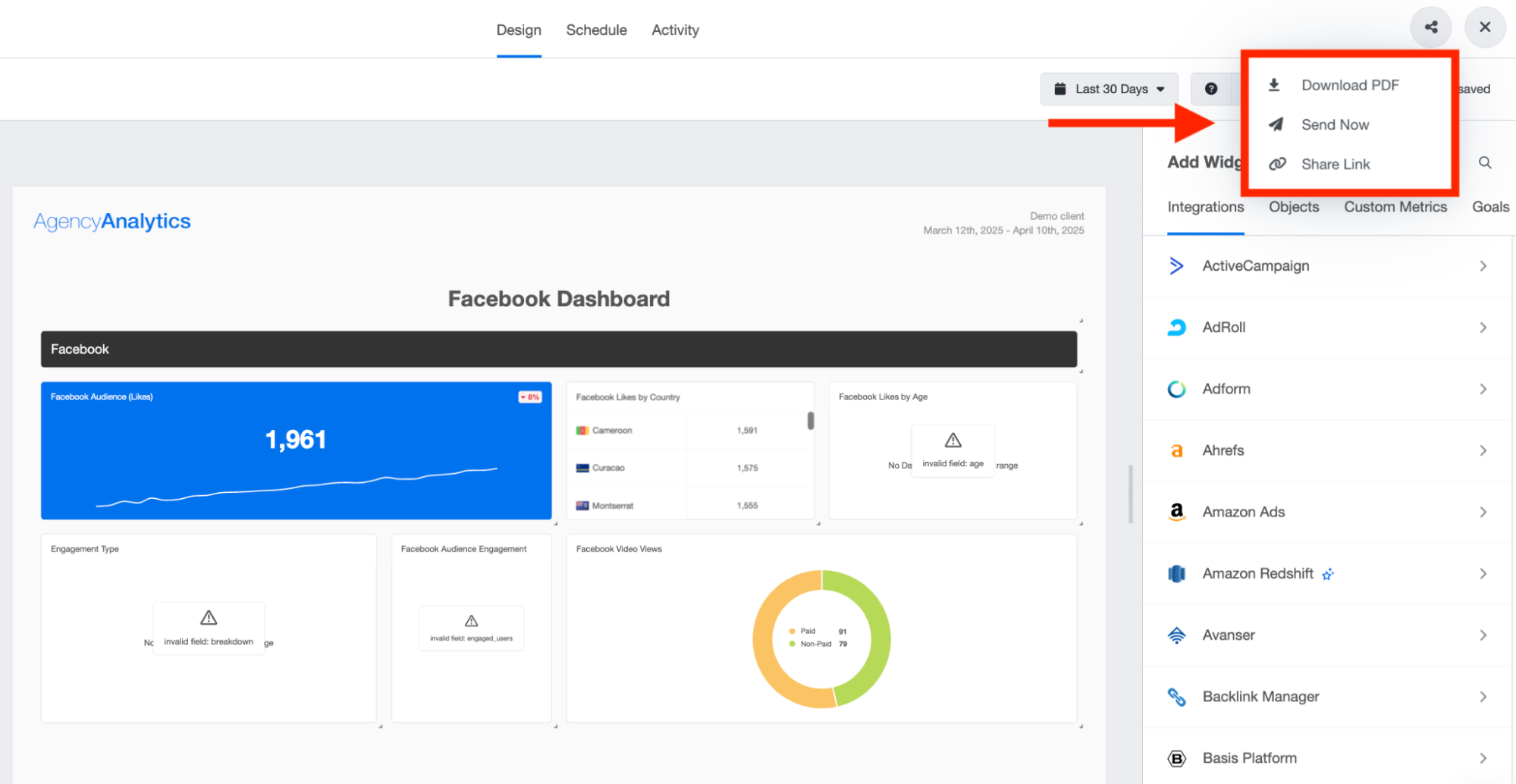Open the Last 30 Days date dropdown
The image size is (1516, 784).
pos(1109,89)
